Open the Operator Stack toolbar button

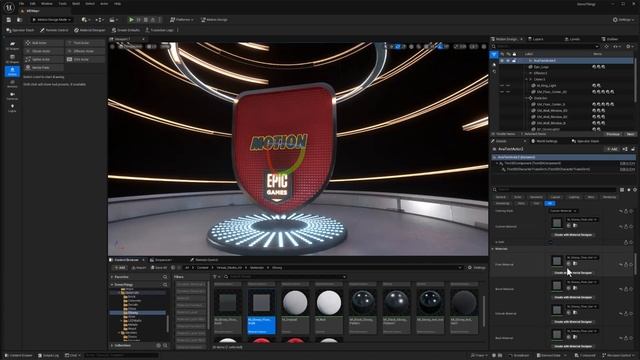pyautogui.click(x=20, y=30)
